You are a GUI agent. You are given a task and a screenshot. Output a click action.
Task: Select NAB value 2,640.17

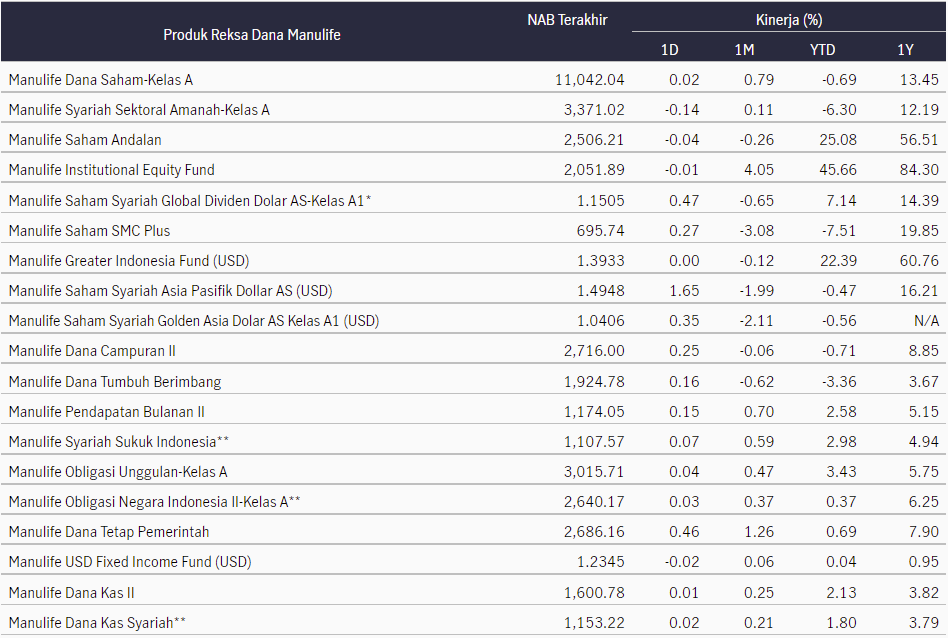coord(594,502)
